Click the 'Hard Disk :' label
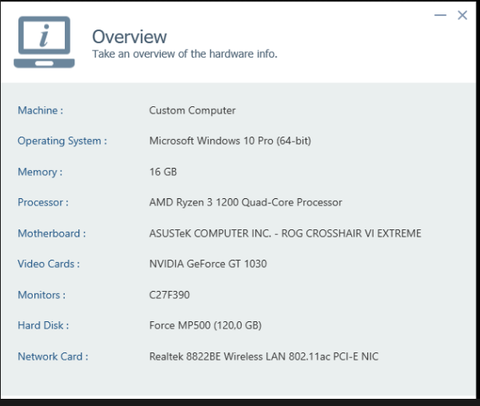 click(43, 325)
